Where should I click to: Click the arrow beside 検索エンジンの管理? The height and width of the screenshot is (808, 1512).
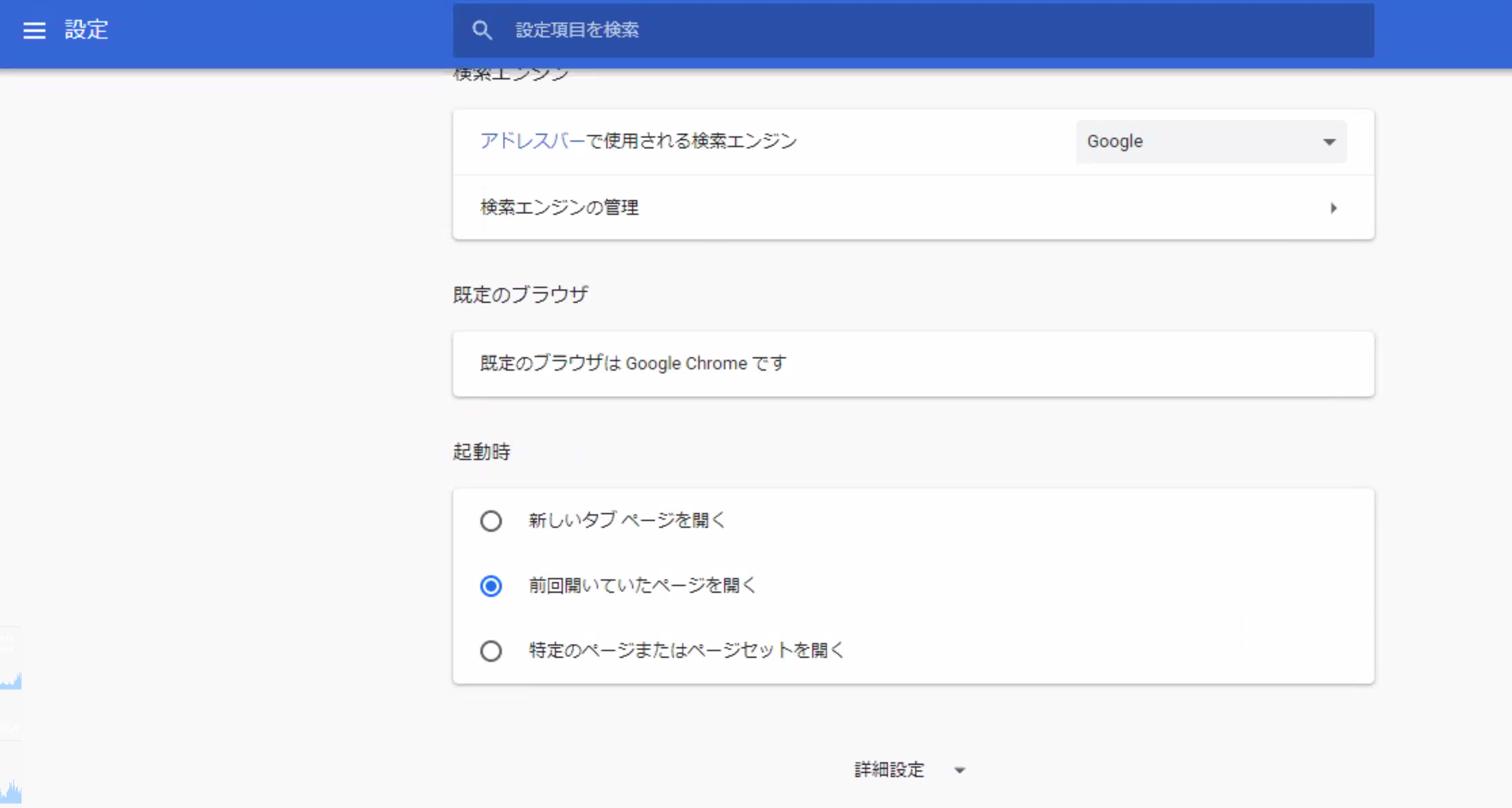pyautogui.click(x=1333, y=207)
